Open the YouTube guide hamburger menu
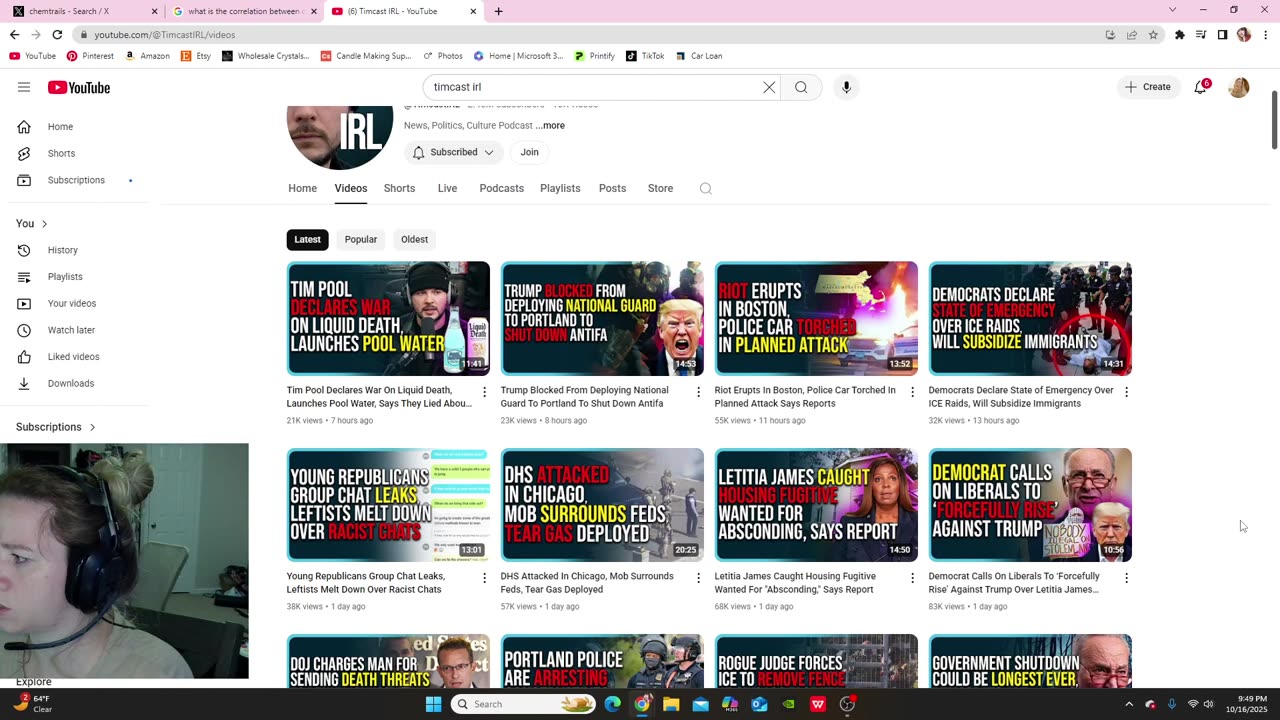This screenshot has width=1280, height=720. pos(24,87)
